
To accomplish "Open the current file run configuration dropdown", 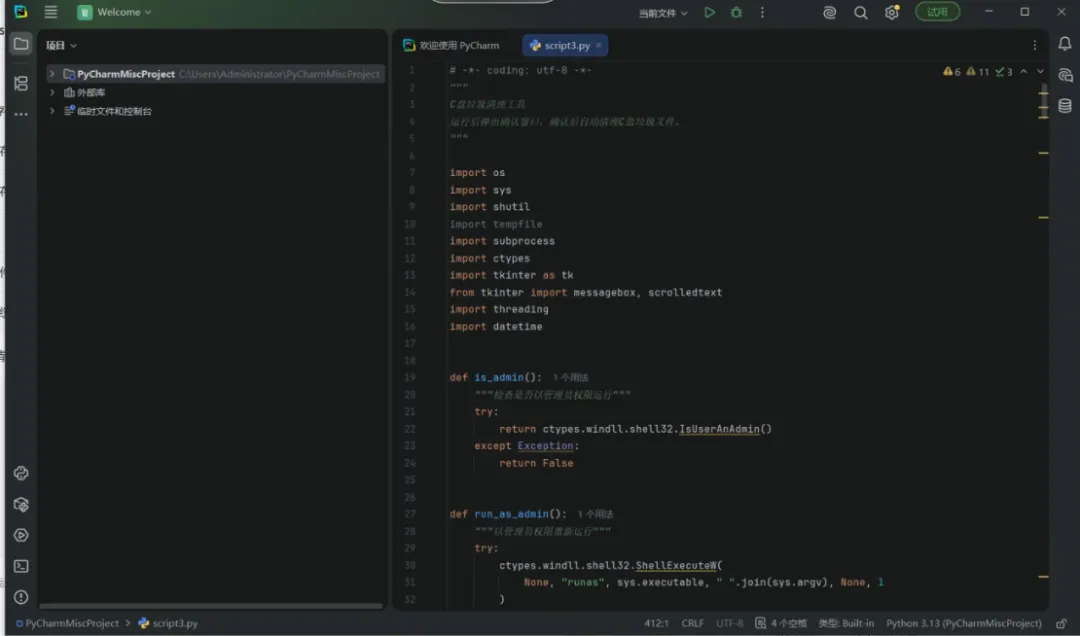I will (663, 13).
